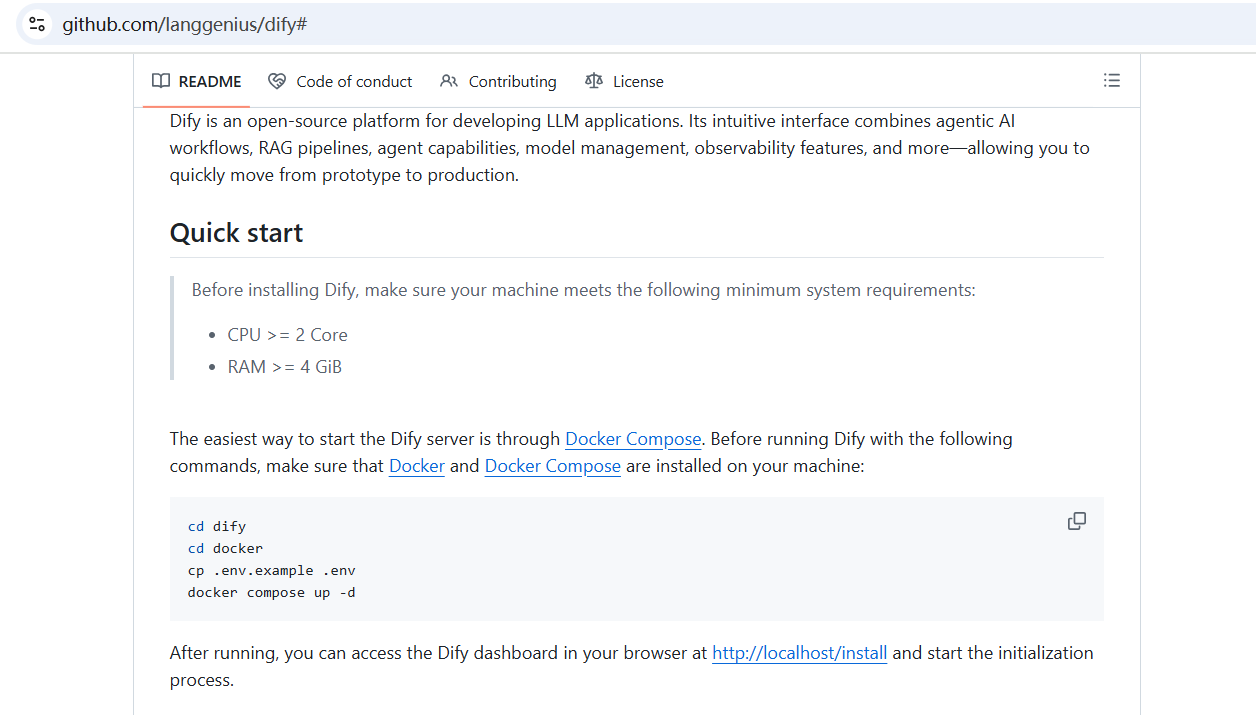
Task: Open the License tab
Action: 624,81
